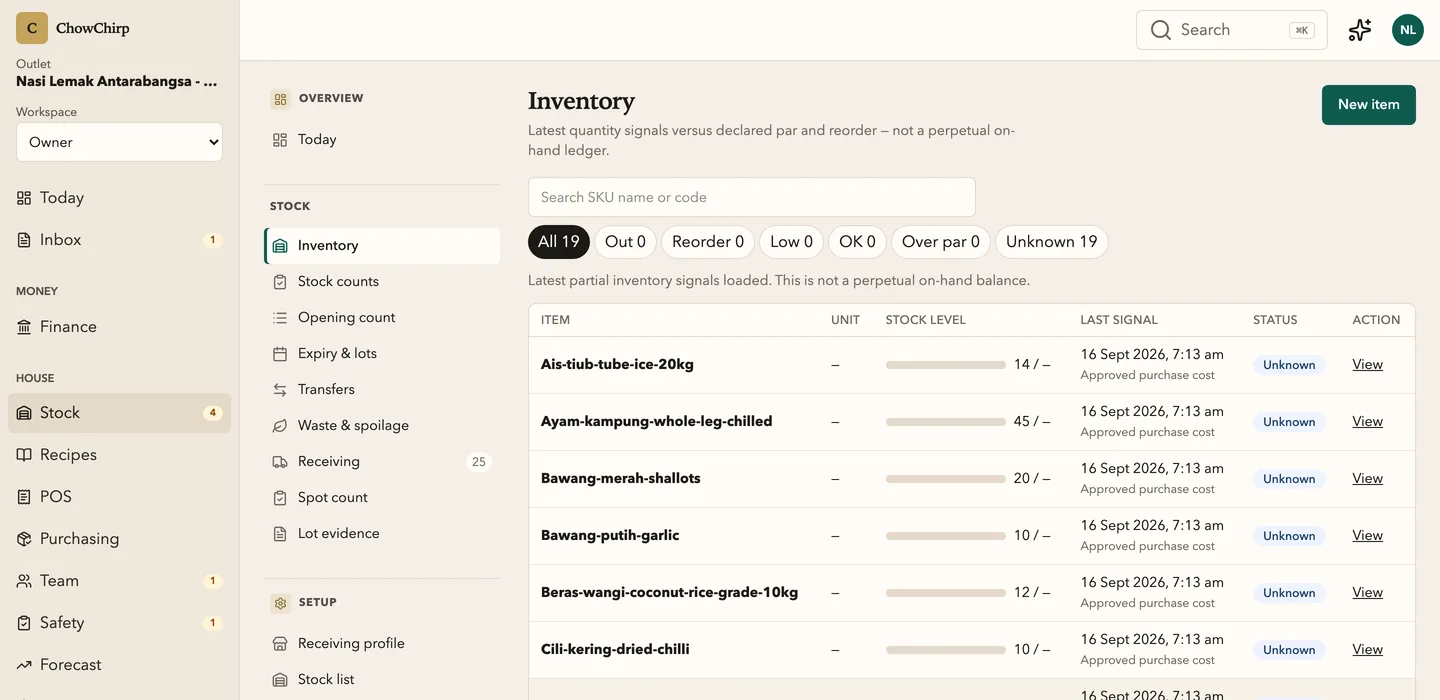Screen dimensions: 1440x700
Task: Focus the Search SKU name or code field
Action: 752,197
